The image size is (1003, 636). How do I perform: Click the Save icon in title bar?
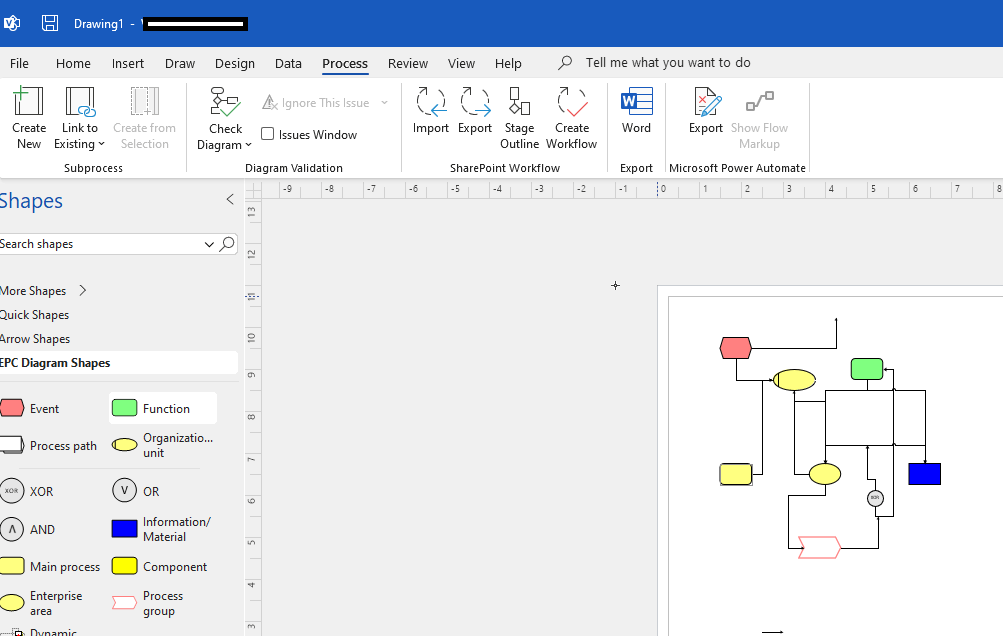click(x=50, y=23)
